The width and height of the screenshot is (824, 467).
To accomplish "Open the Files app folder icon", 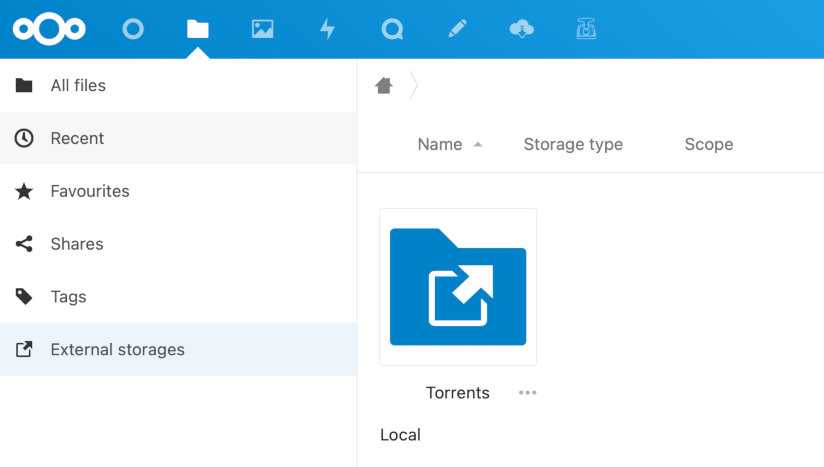I will [x=198, y=29].
